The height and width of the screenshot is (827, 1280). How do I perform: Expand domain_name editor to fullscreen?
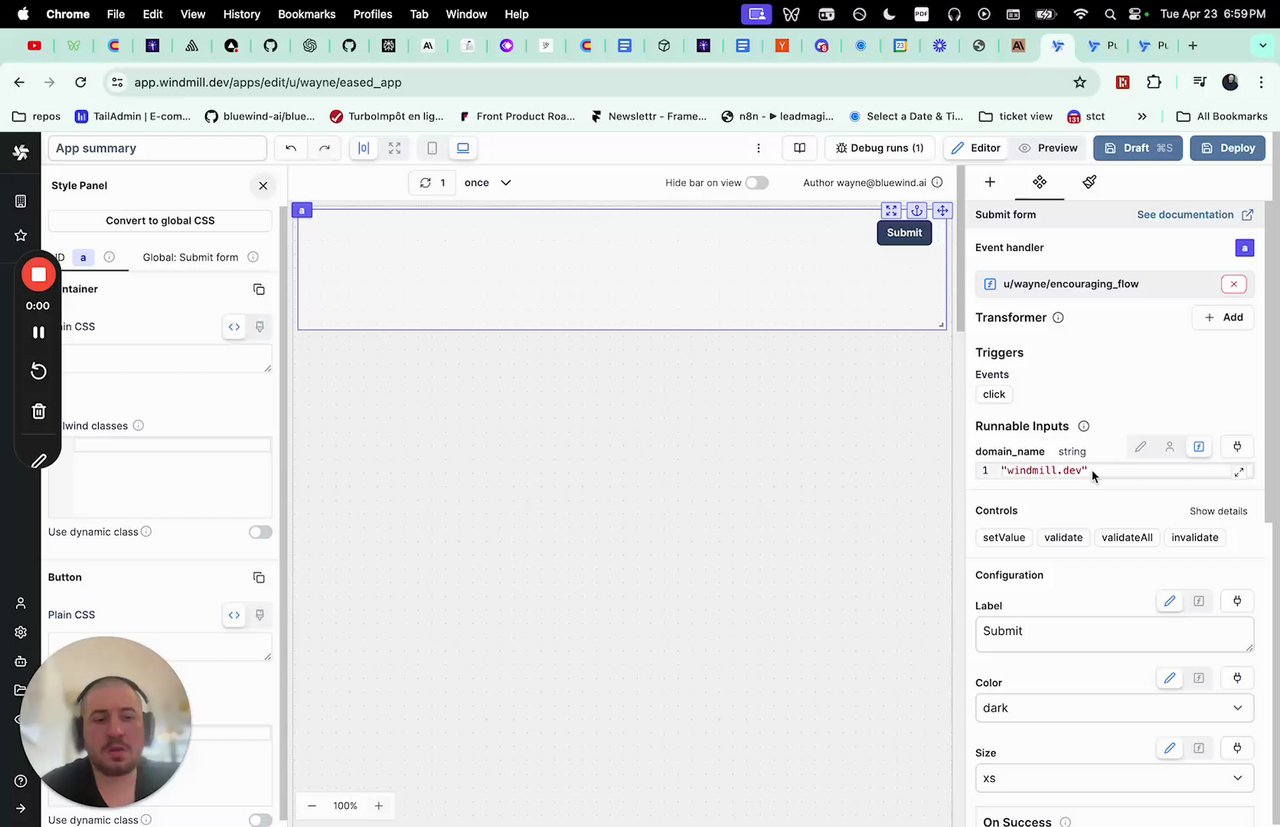pyautogui.click(x=1239, y=471)
